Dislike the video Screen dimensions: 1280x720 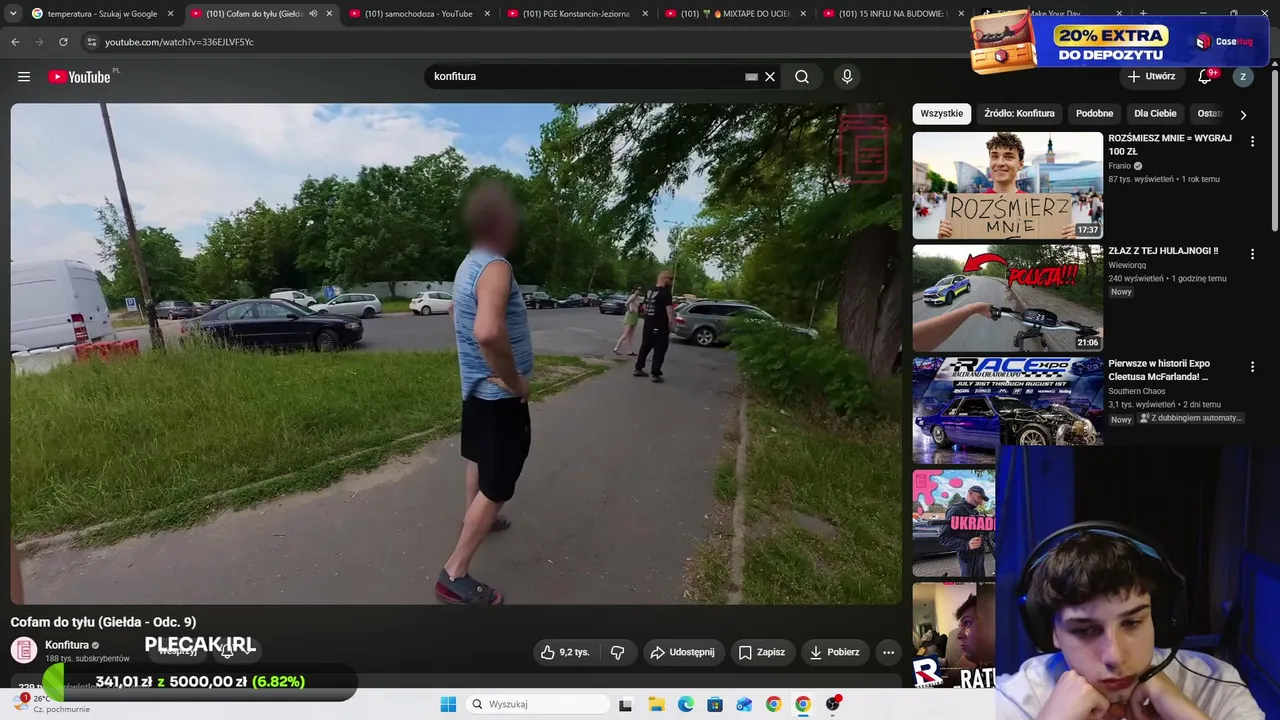point(617,652)
